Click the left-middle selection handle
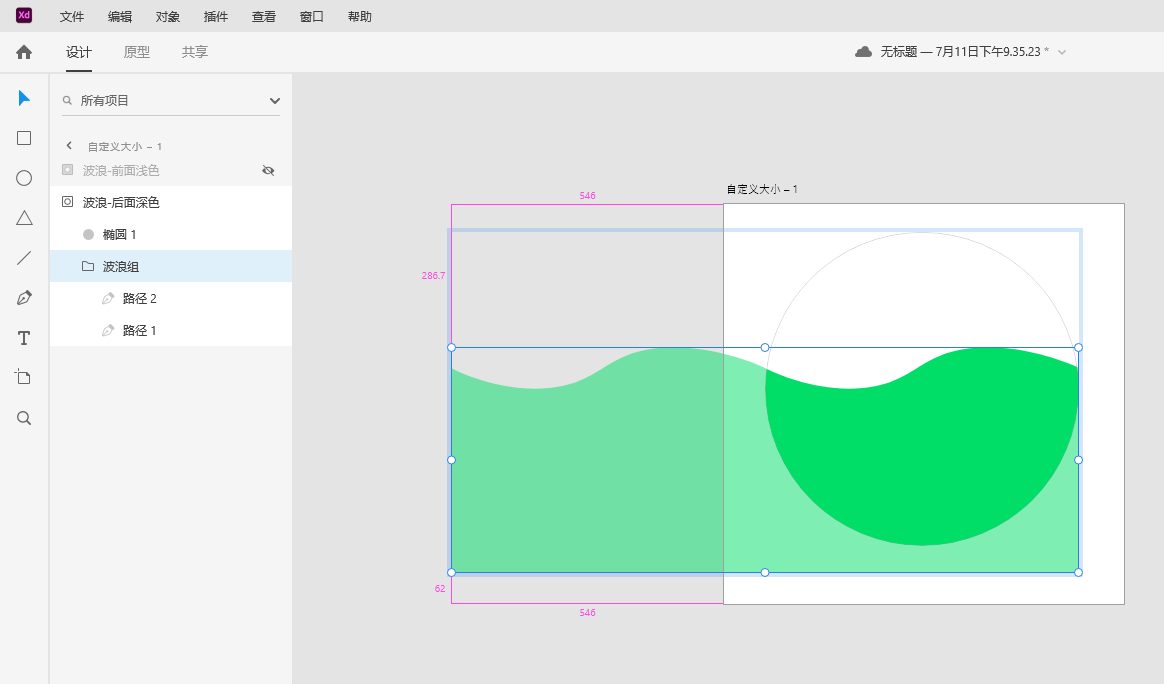Image resolution: width=1164 pixels, height=684 pixels. (451, 460)
